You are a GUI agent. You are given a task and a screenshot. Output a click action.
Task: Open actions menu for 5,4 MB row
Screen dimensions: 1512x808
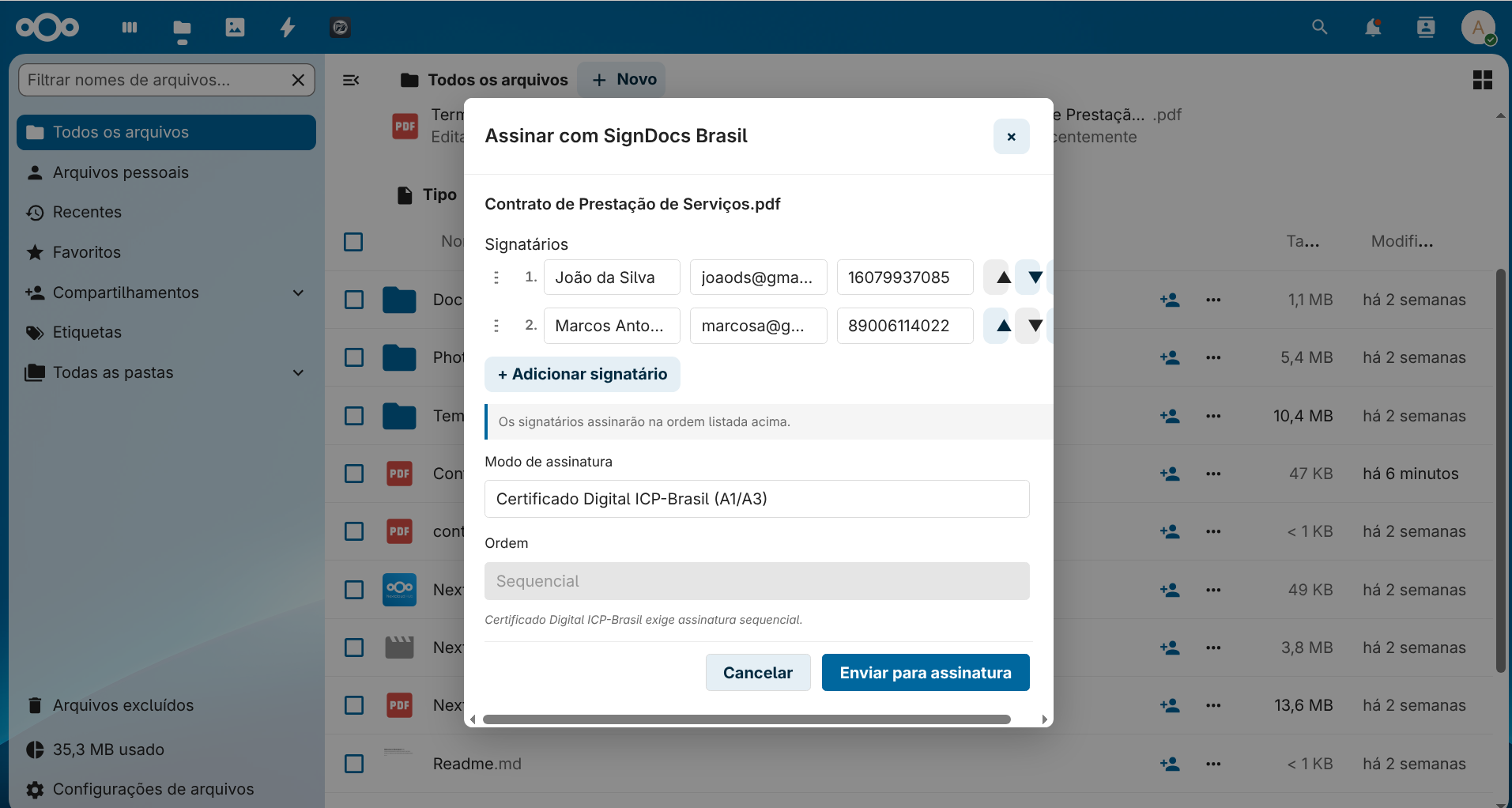(x=1213, y=357)
